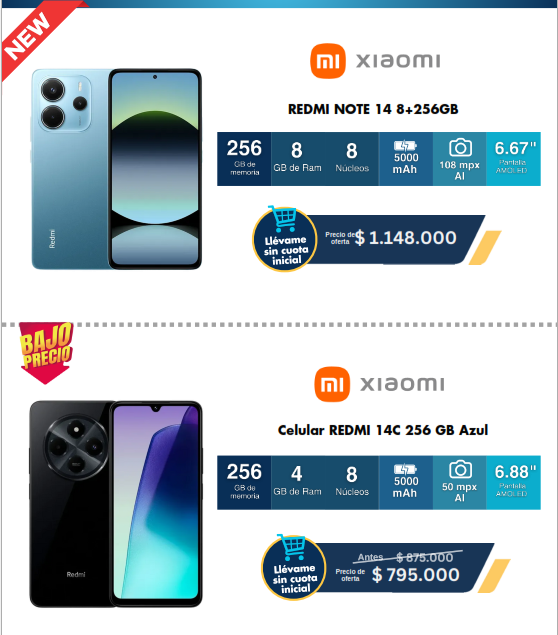Click the black Redmi 14C phone image
This screenshot has height=635, width=558.
(116, 504)
